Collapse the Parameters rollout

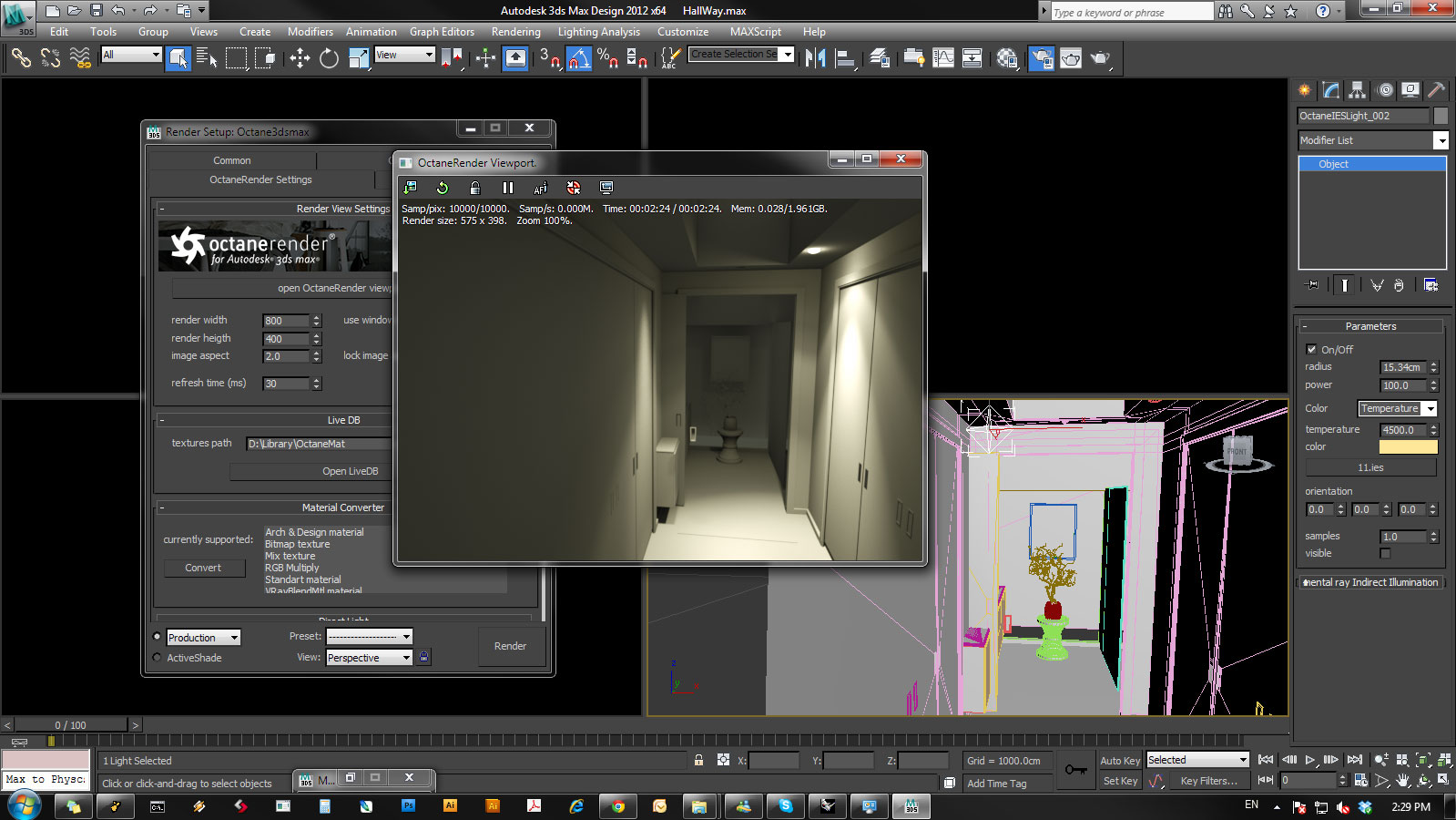tap(1370, 326)
